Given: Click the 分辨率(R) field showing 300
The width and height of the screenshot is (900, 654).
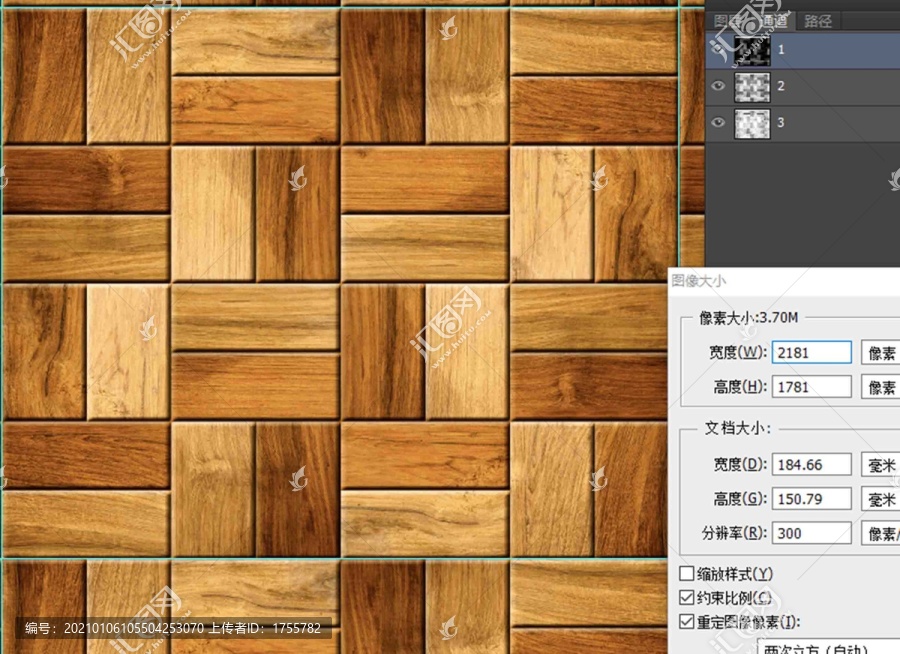Looking at the screenshot, I should pos(812,533).
